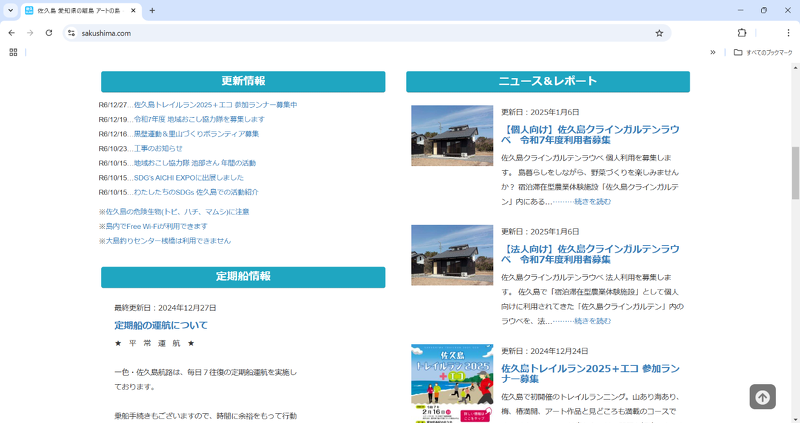The image size is (800, 423).
Task: Open the すべてのブックマーク folder
Action: (x=762, y=52)
